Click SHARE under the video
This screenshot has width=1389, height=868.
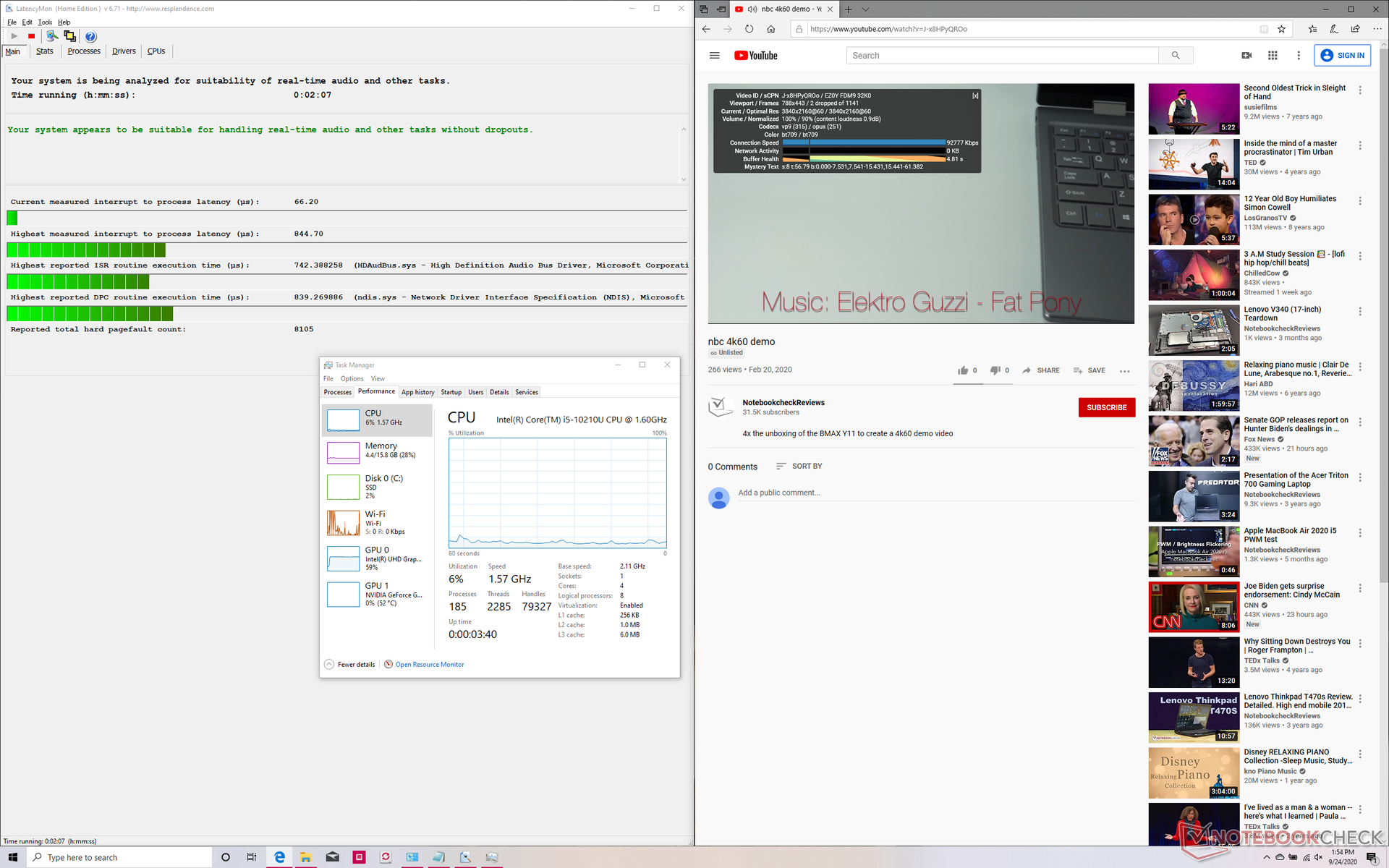tap(1041, 370)
